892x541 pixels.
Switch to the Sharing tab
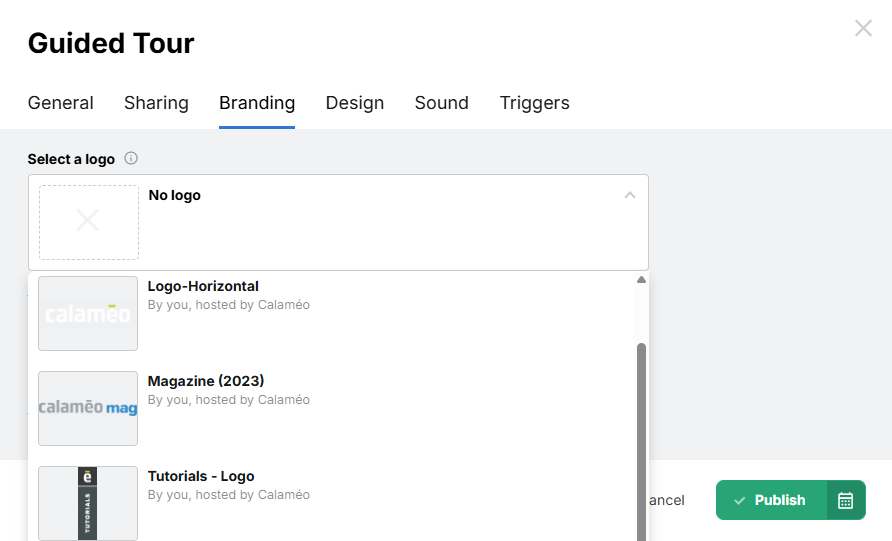(x=156, y=103)
